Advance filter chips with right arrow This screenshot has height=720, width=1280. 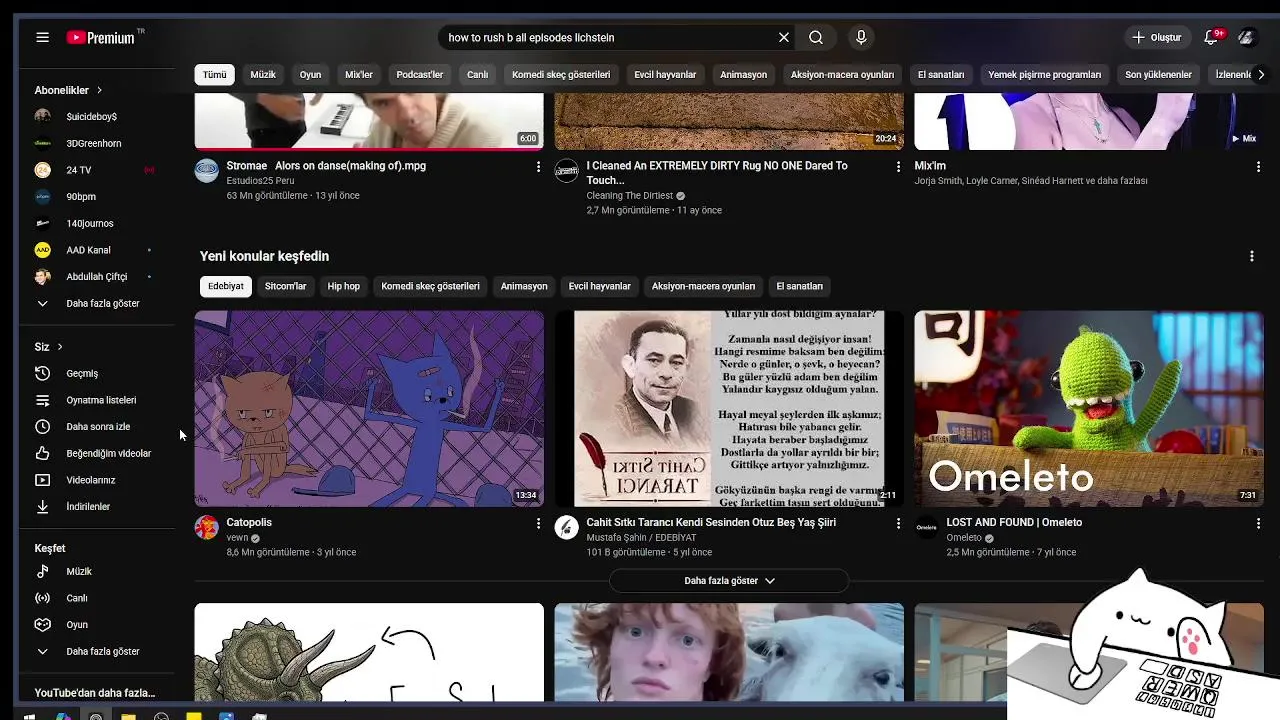coord(1261,75)
